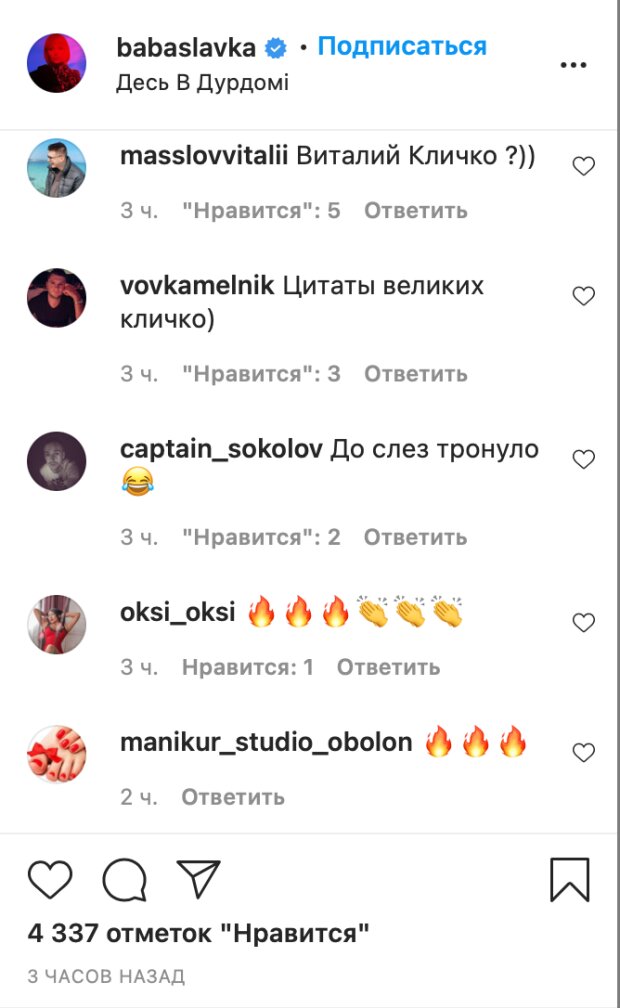Reply to the manikur_studio_obolon comment
620x1008 pixels.
tap(233, 797)
